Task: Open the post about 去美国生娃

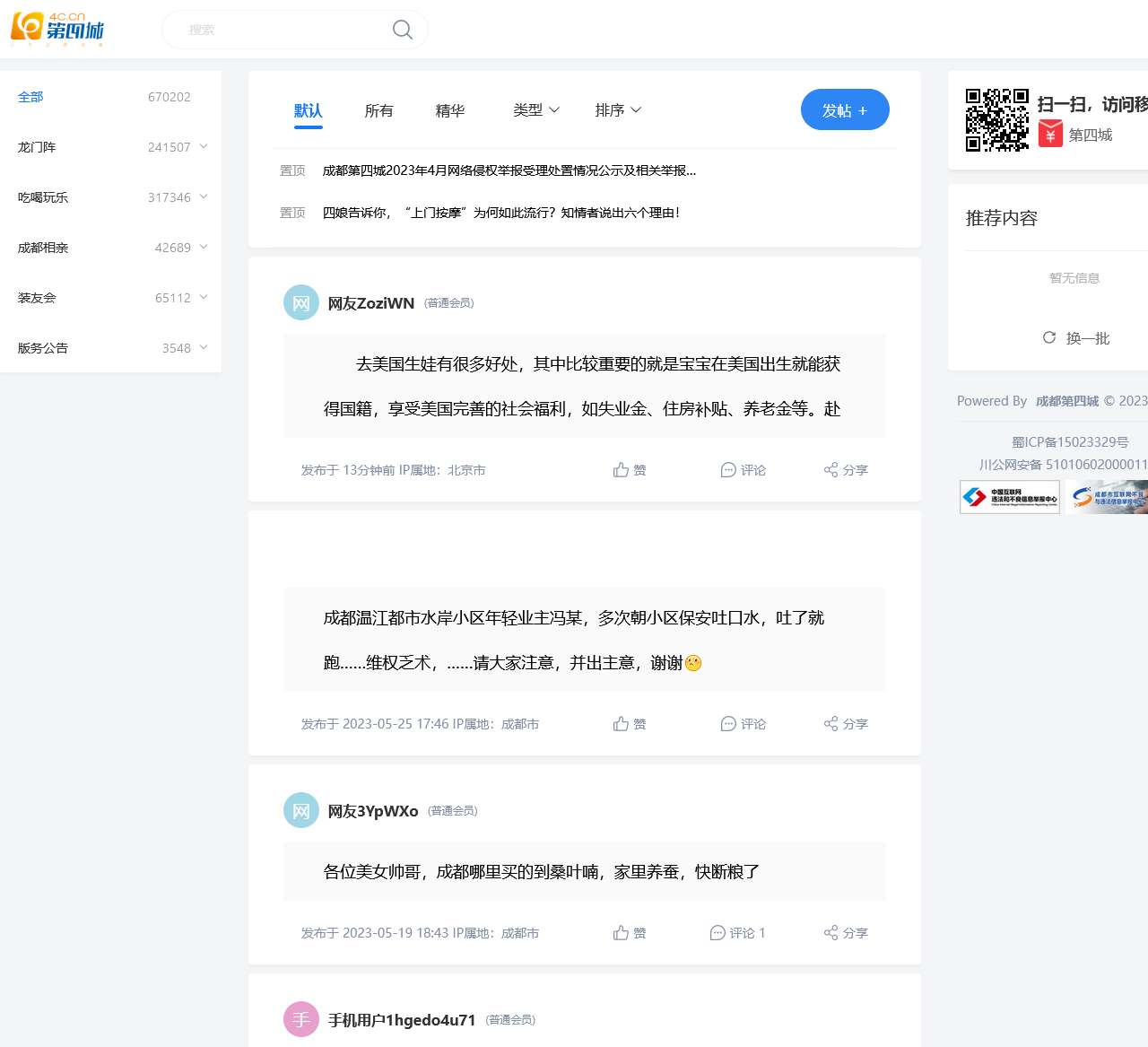Action: [585, 386]
